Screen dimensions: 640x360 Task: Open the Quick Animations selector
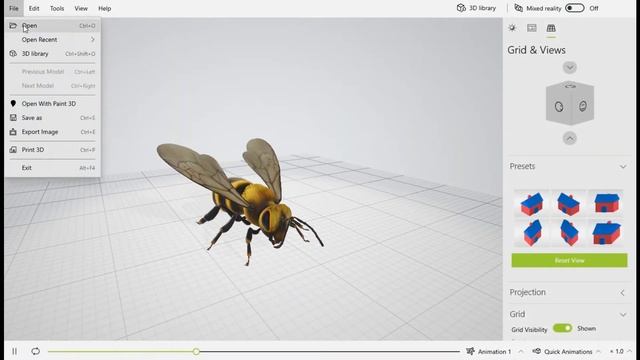pos(567,351)
